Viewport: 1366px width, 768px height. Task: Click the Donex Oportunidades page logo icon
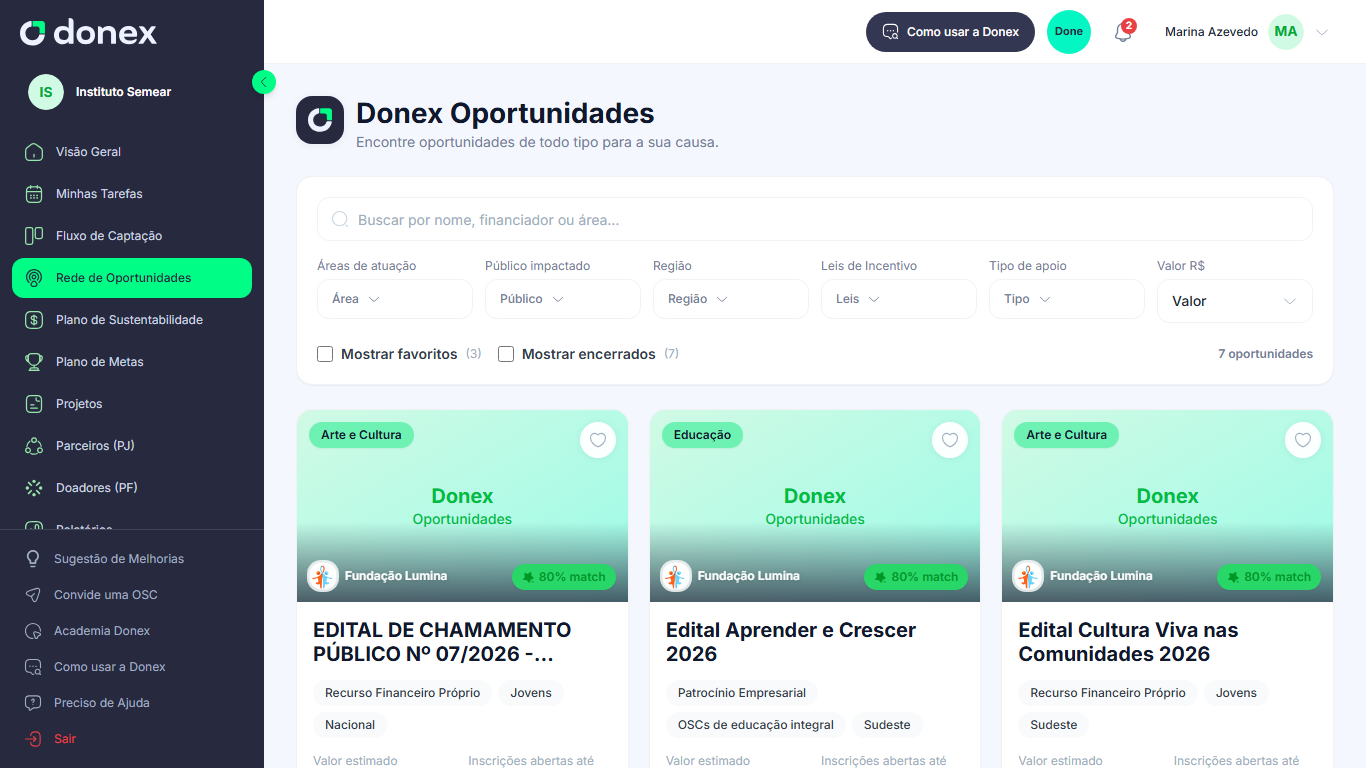tap(320, 120)
